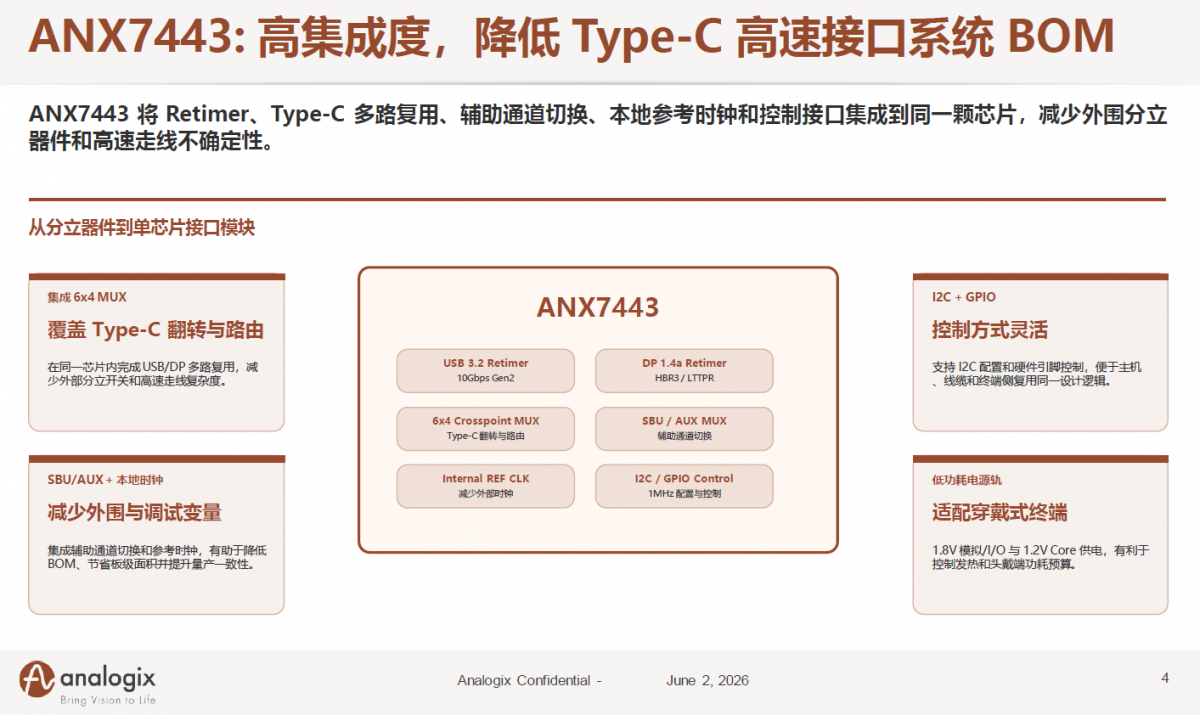Select the heading '从分立器件到单芯片接口模块'

click(142, 228)
